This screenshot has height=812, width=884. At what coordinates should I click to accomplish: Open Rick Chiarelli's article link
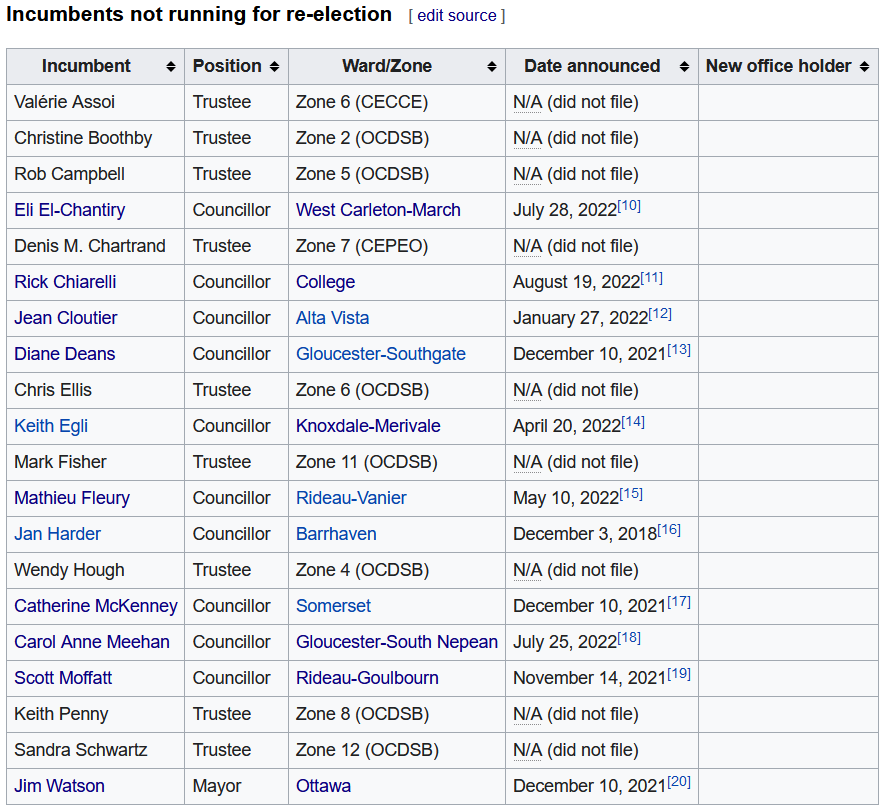coord(65,282)
